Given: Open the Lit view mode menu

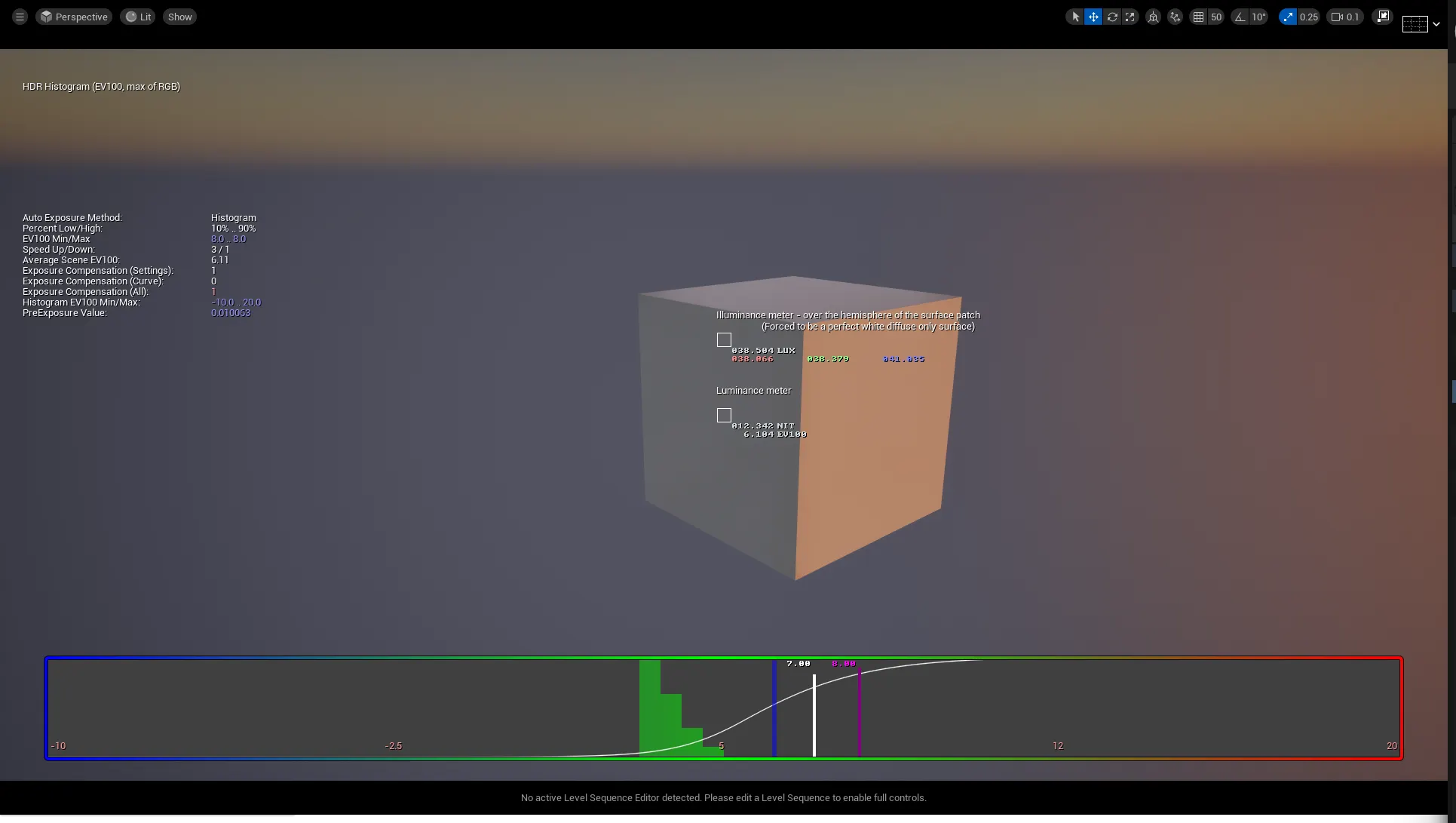Looking at the screenshot, I should [138, 17].
